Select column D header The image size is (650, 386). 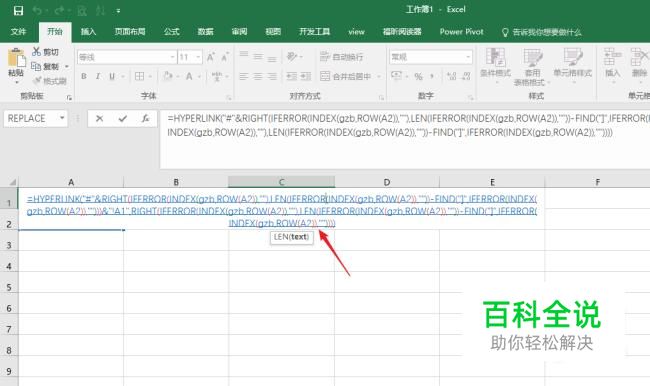tap(387, 182)
